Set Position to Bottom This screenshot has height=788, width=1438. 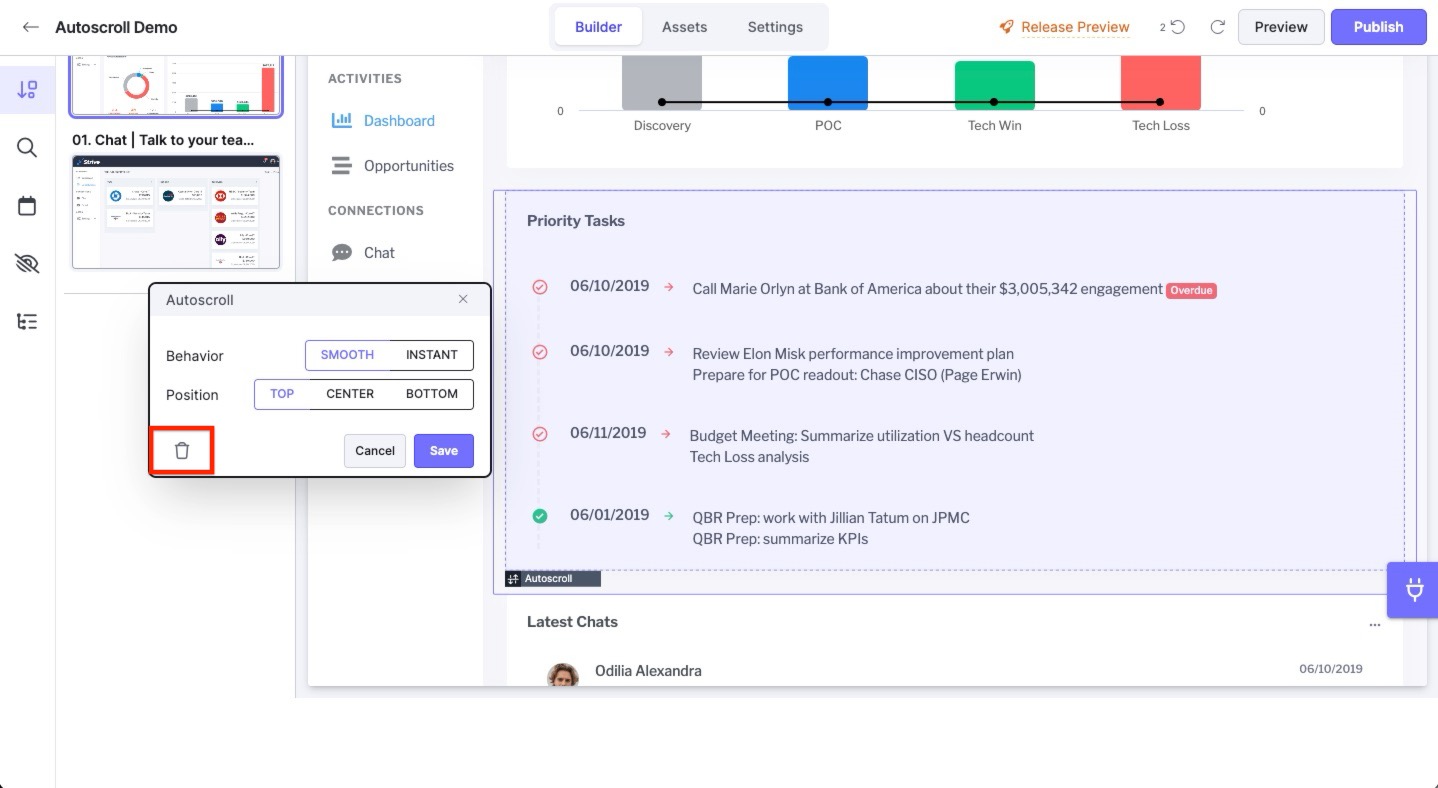(431, 394)
